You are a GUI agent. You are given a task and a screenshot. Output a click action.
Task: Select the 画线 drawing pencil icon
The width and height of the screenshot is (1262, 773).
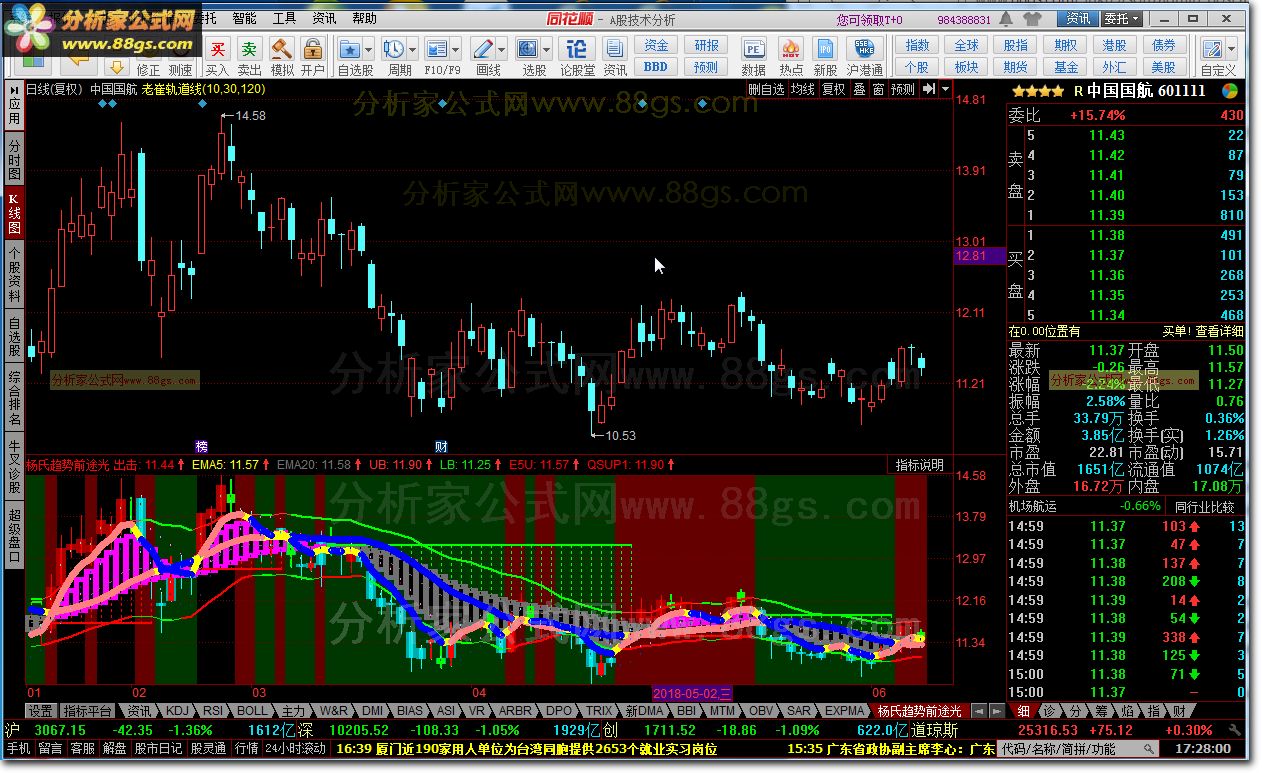pos(482,48)
